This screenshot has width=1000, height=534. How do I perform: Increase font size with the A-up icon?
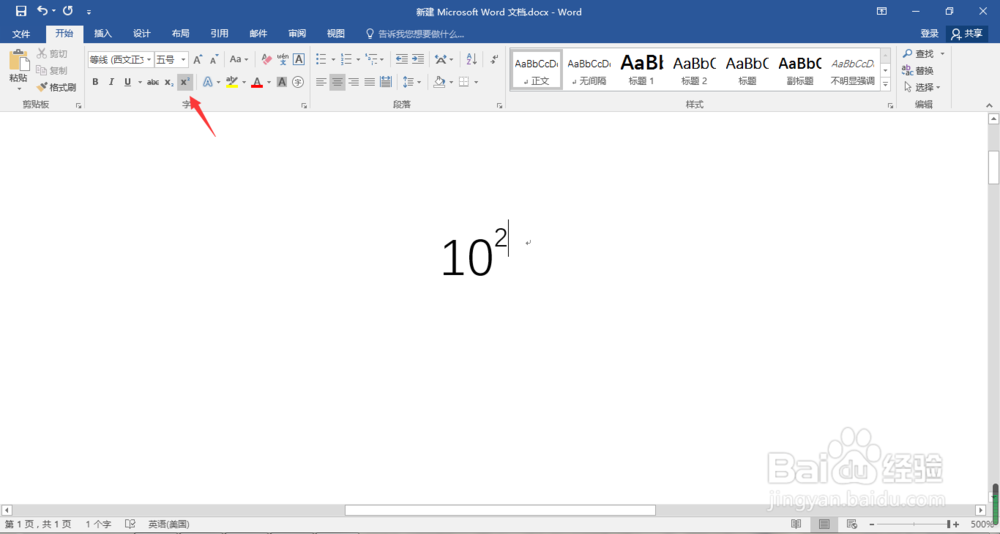198,59
